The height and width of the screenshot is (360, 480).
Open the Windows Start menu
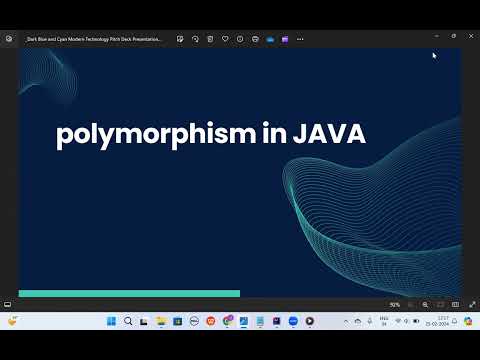111,321
